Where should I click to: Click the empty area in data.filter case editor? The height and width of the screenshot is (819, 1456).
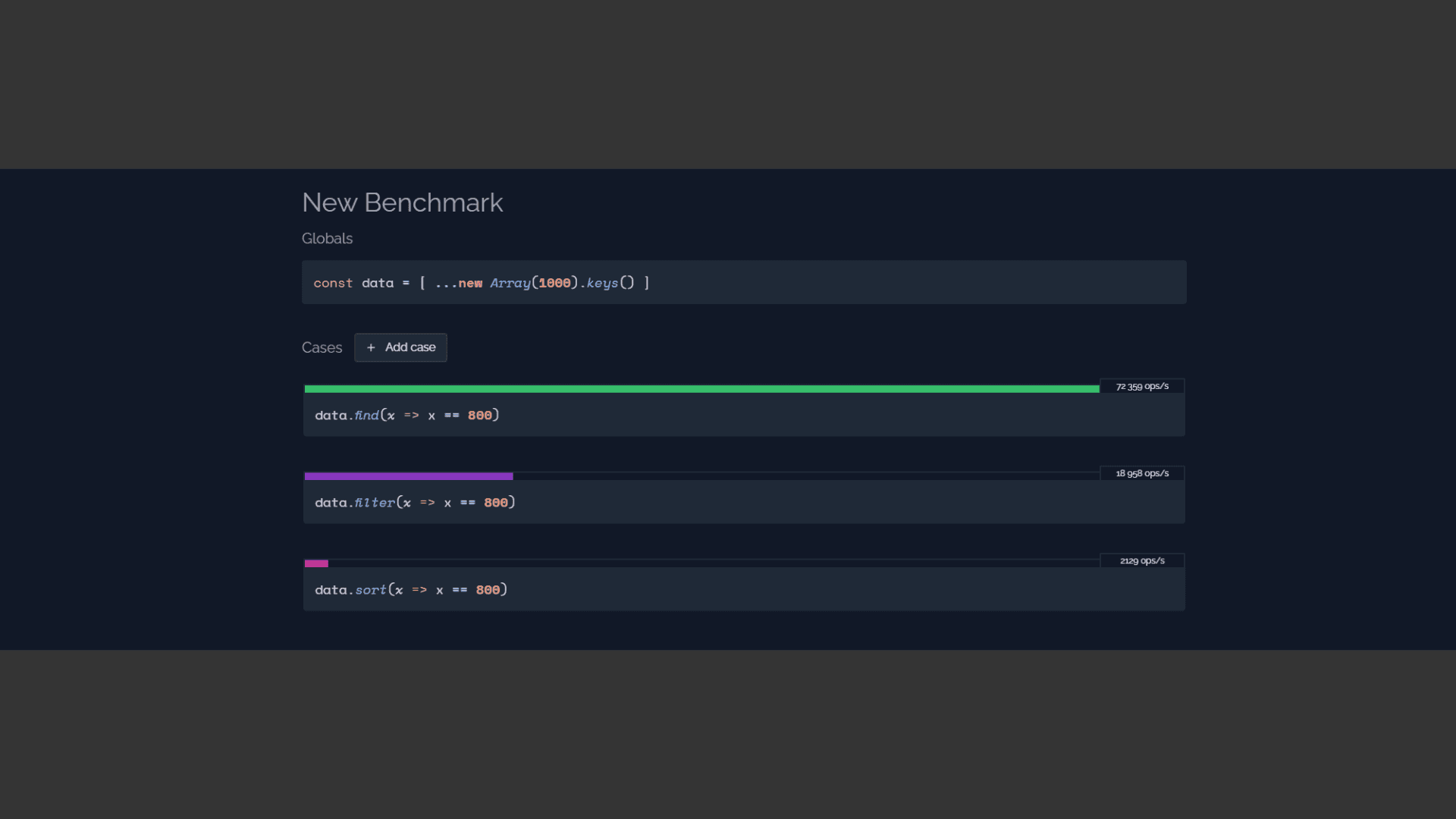tap(834, 503)
